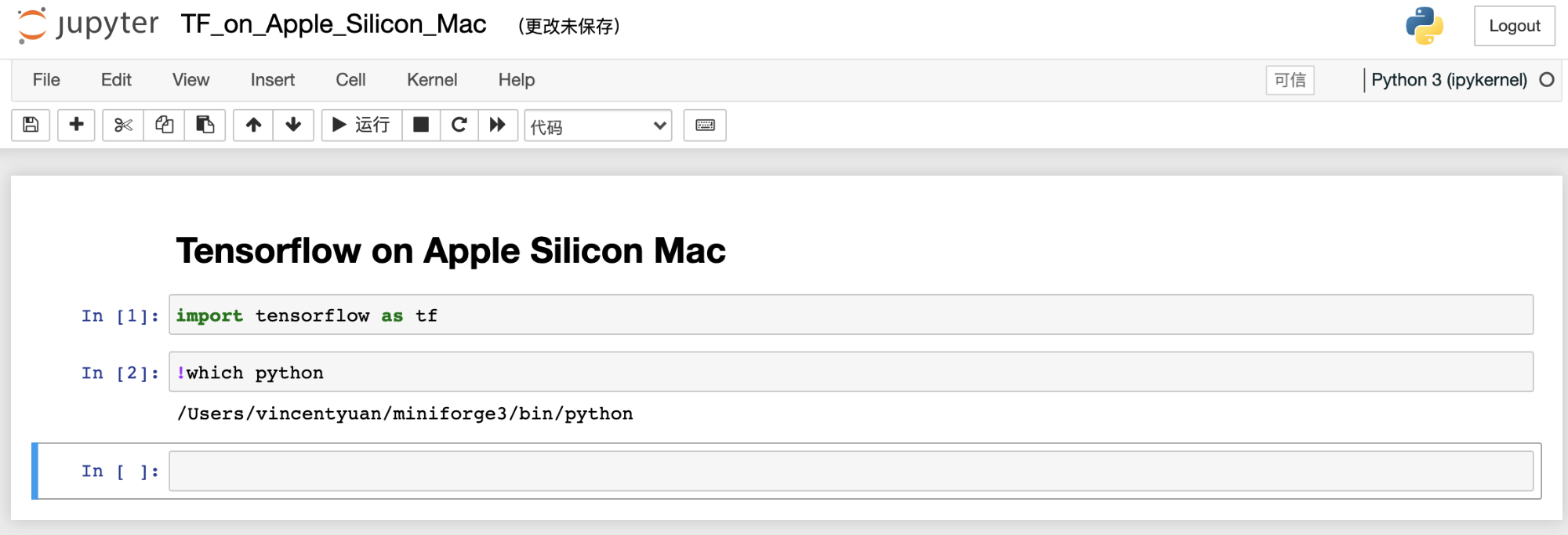
Task: Open the Cell menu
Action: (350, 80)
